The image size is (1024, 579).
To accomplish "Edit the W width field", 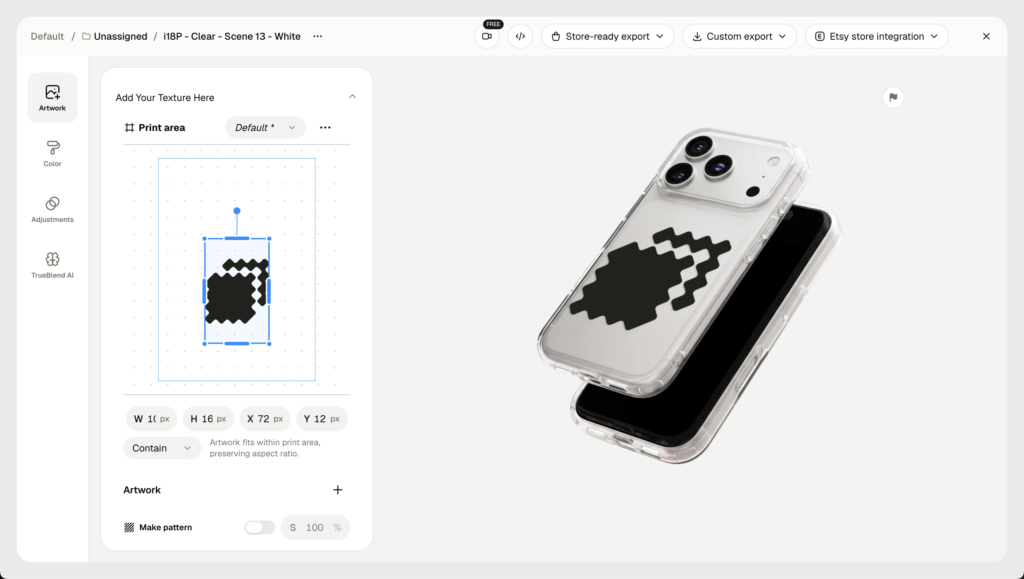I will (151, 418).
